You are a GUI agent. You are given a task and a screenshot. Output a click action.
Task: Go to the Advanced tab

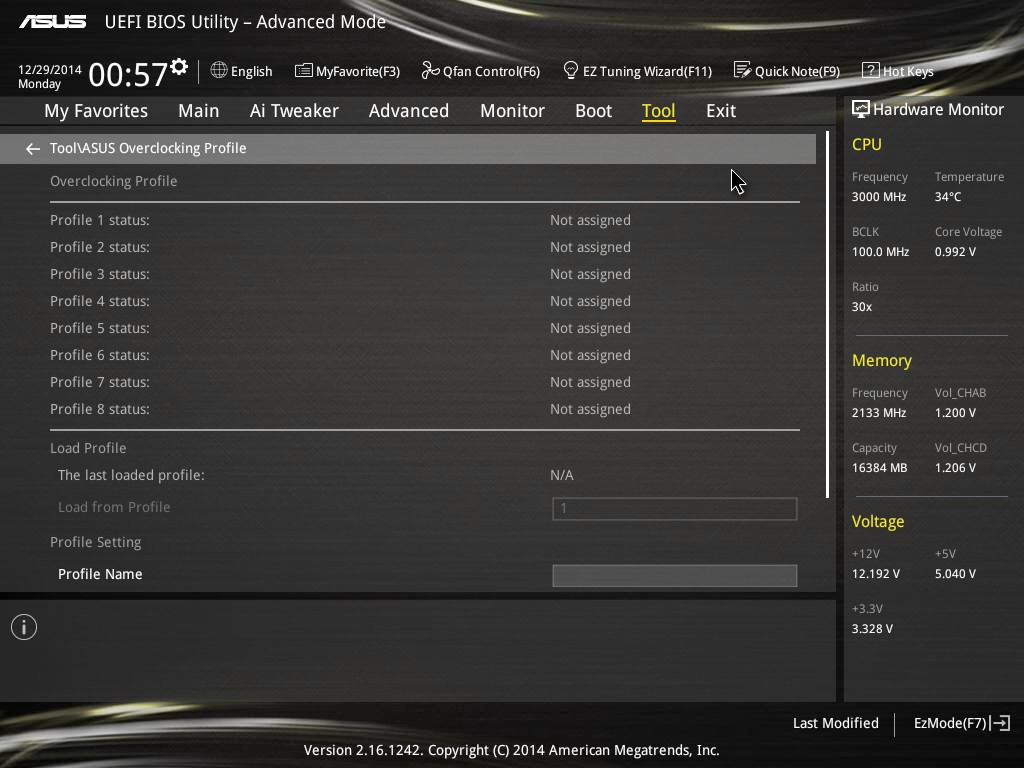point(409,111)
